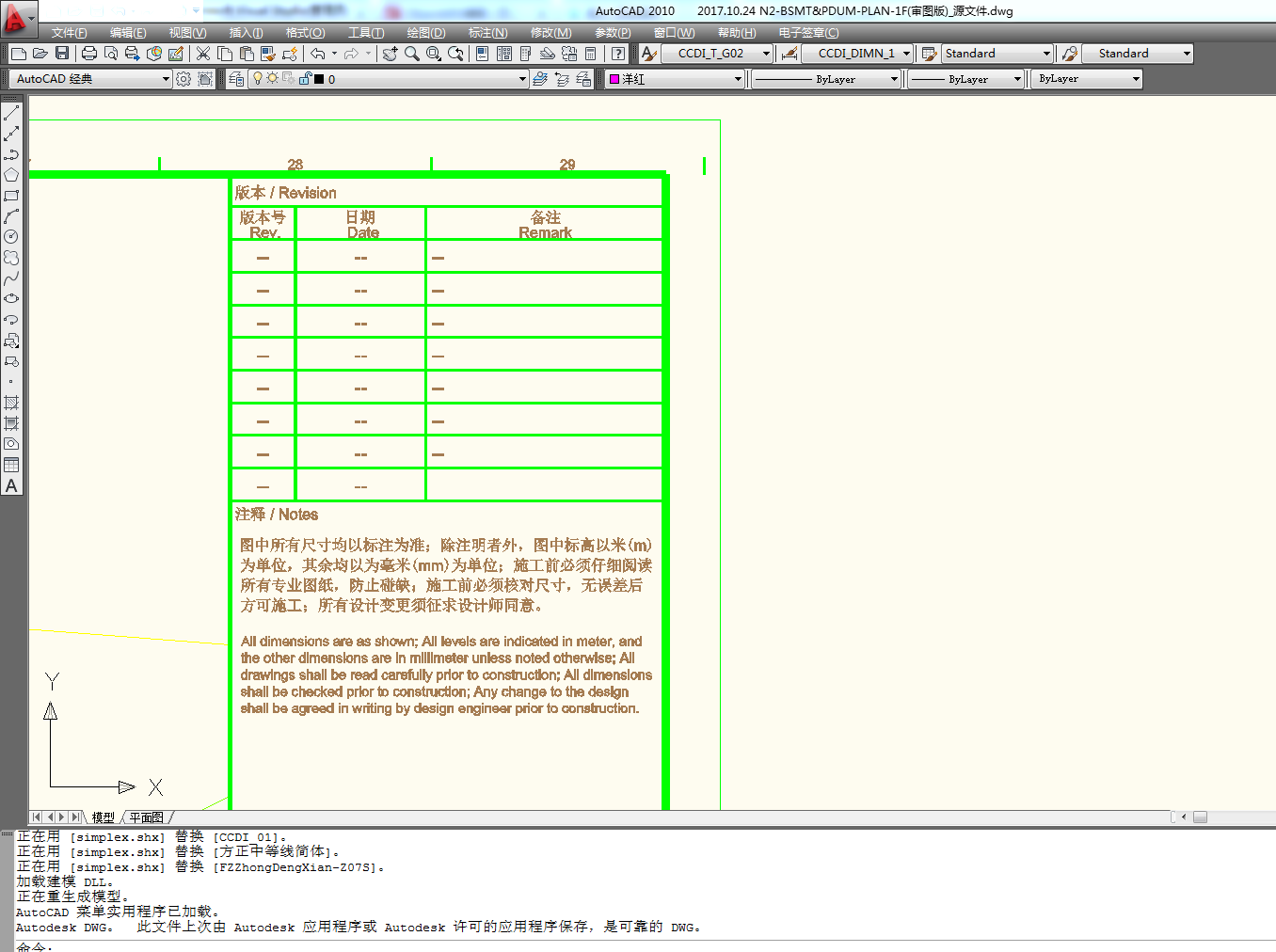
Task: Open the 视图(V) menu
Action: (187, 33)
